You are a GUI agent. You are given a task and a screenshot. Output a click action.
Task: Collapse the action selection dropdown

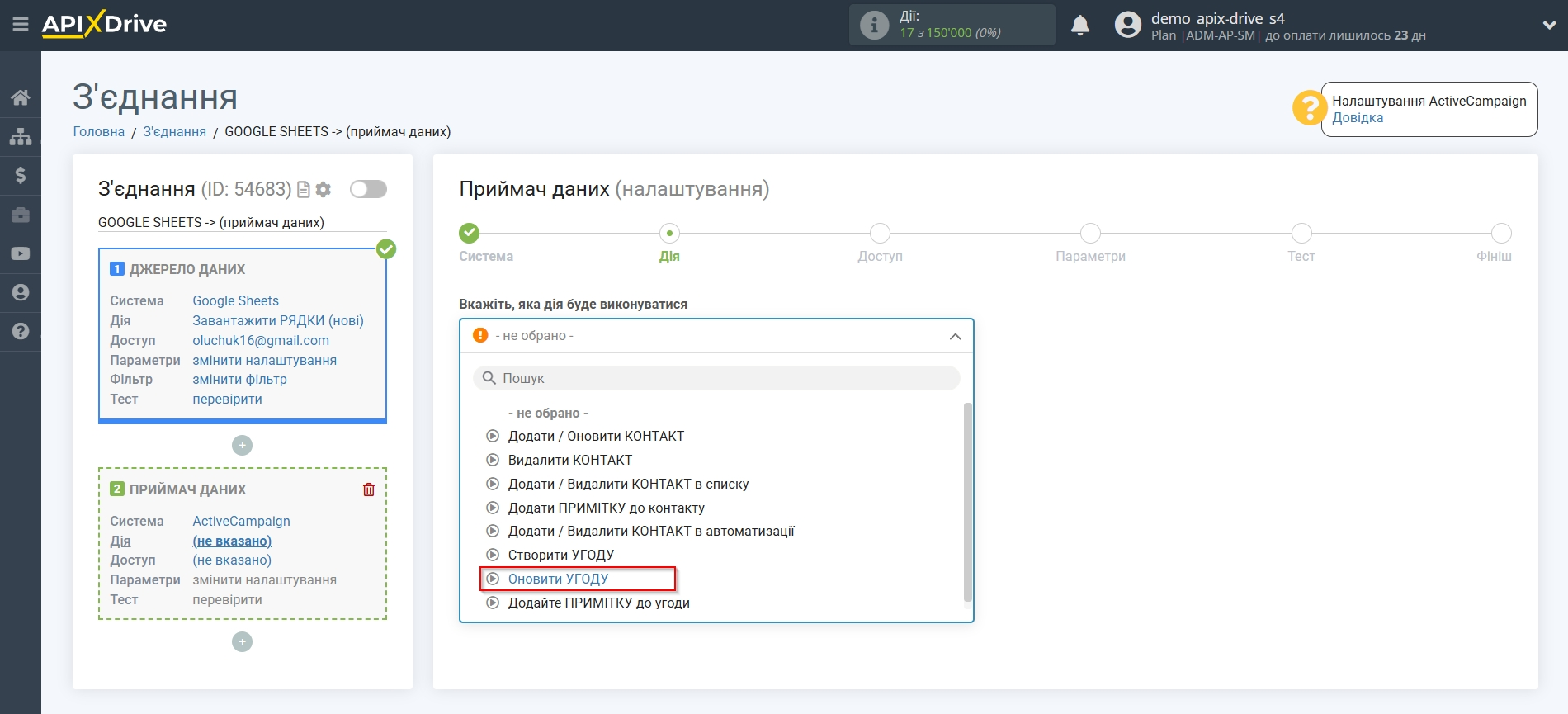(955, 336)
